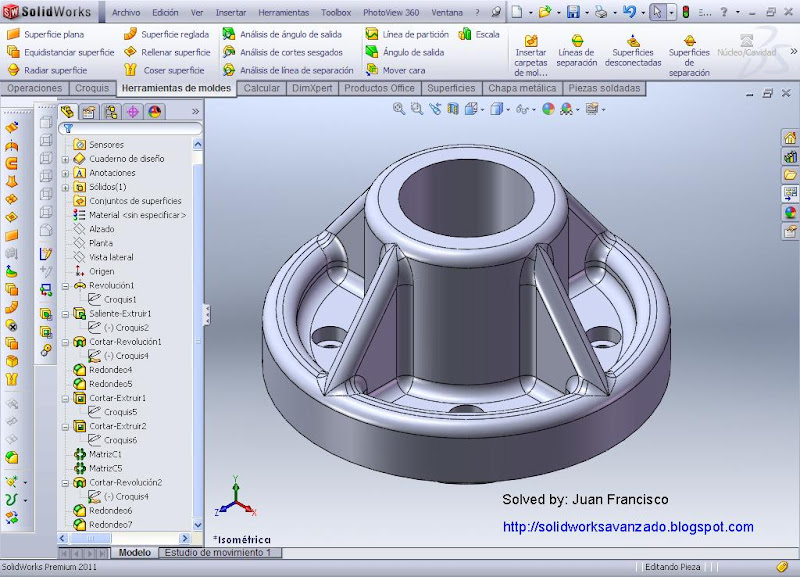Switch to the Croquis tab
This screenshot has width=800, height=577.
coord(92,88)
